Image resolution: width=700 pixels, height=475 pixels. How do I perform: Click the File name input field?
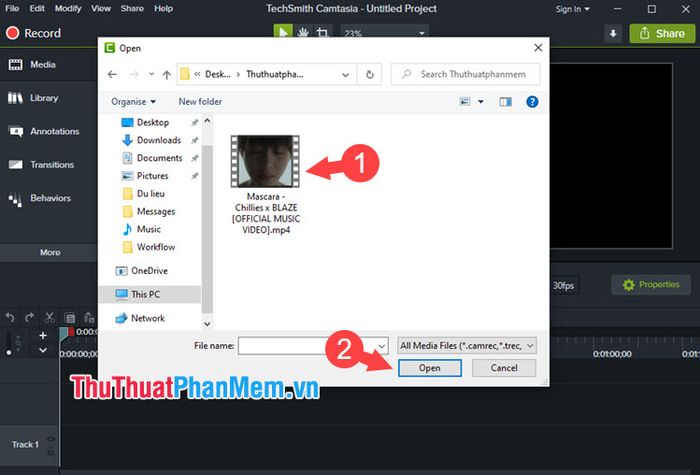313,346
